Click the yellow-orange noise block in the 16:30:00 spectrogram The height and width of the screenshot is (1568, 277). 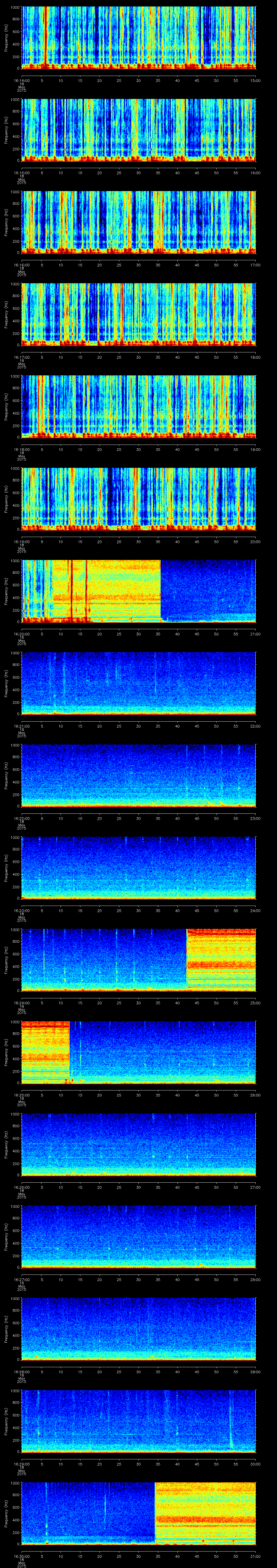tap(205, 1513)
